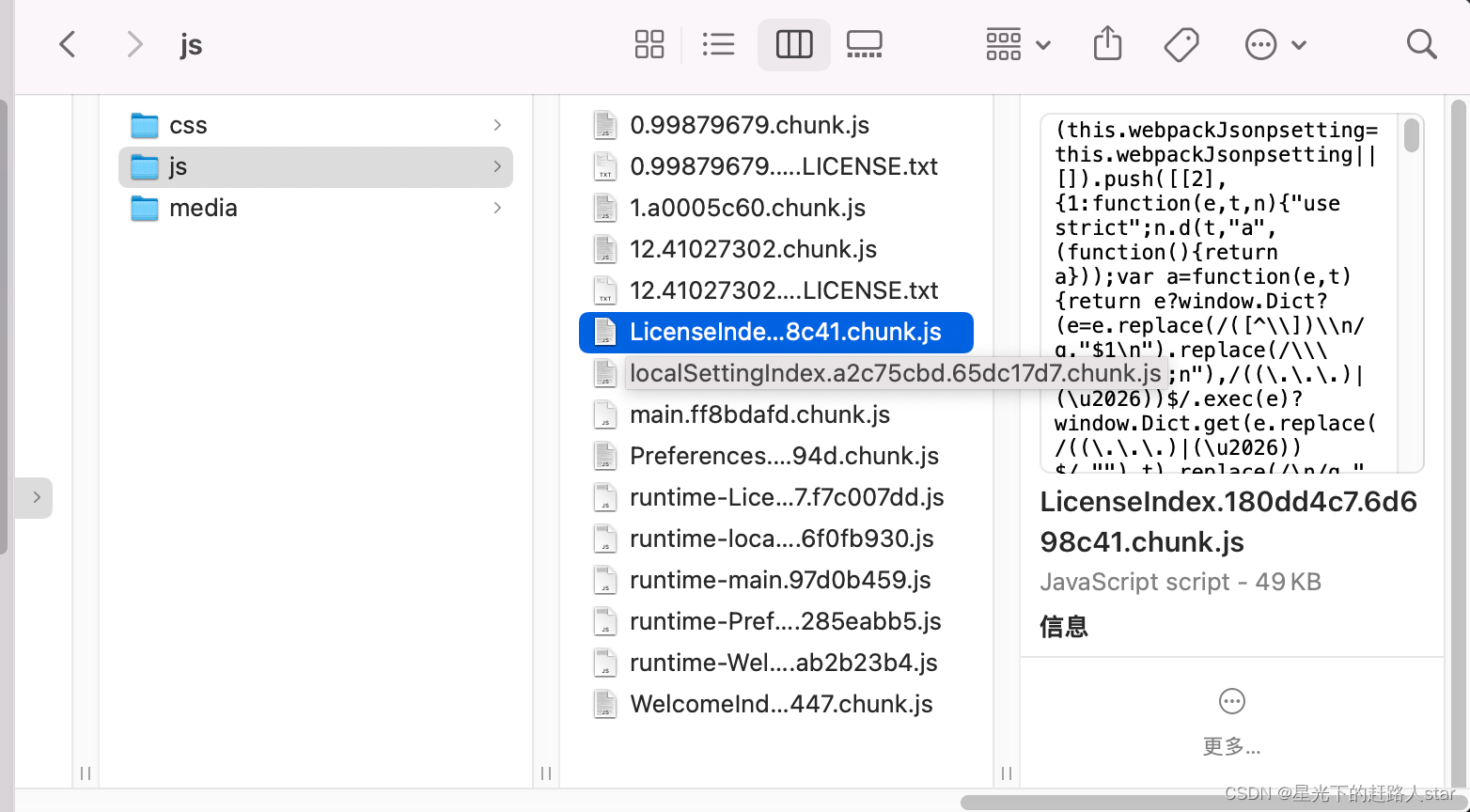The image size is (1470, 812).
Task: Click the runtime-main.97d0b459.js file icon
Action: [605, 580]
